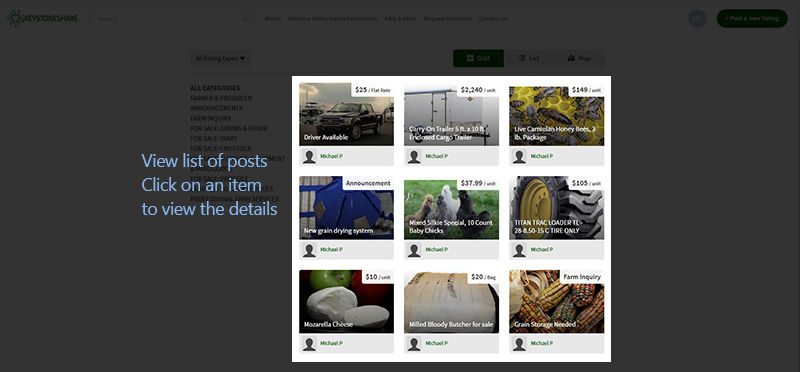This screenshot has width=800, height=372.
Task: Open Request Invitation page
Action: click(447, 19)
